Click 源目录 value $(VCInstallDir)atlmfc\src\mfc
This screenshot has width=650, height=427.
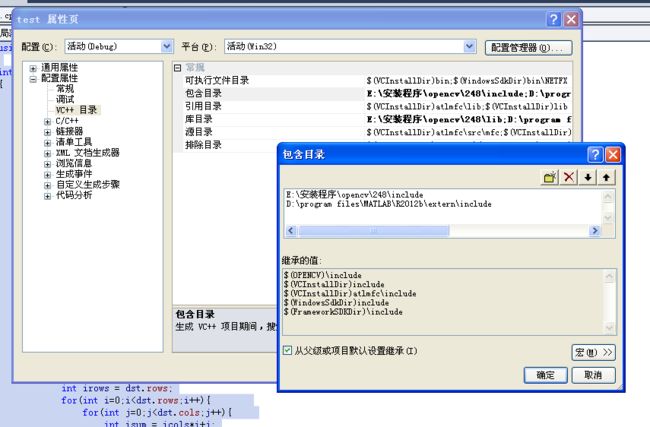point(468,132)
